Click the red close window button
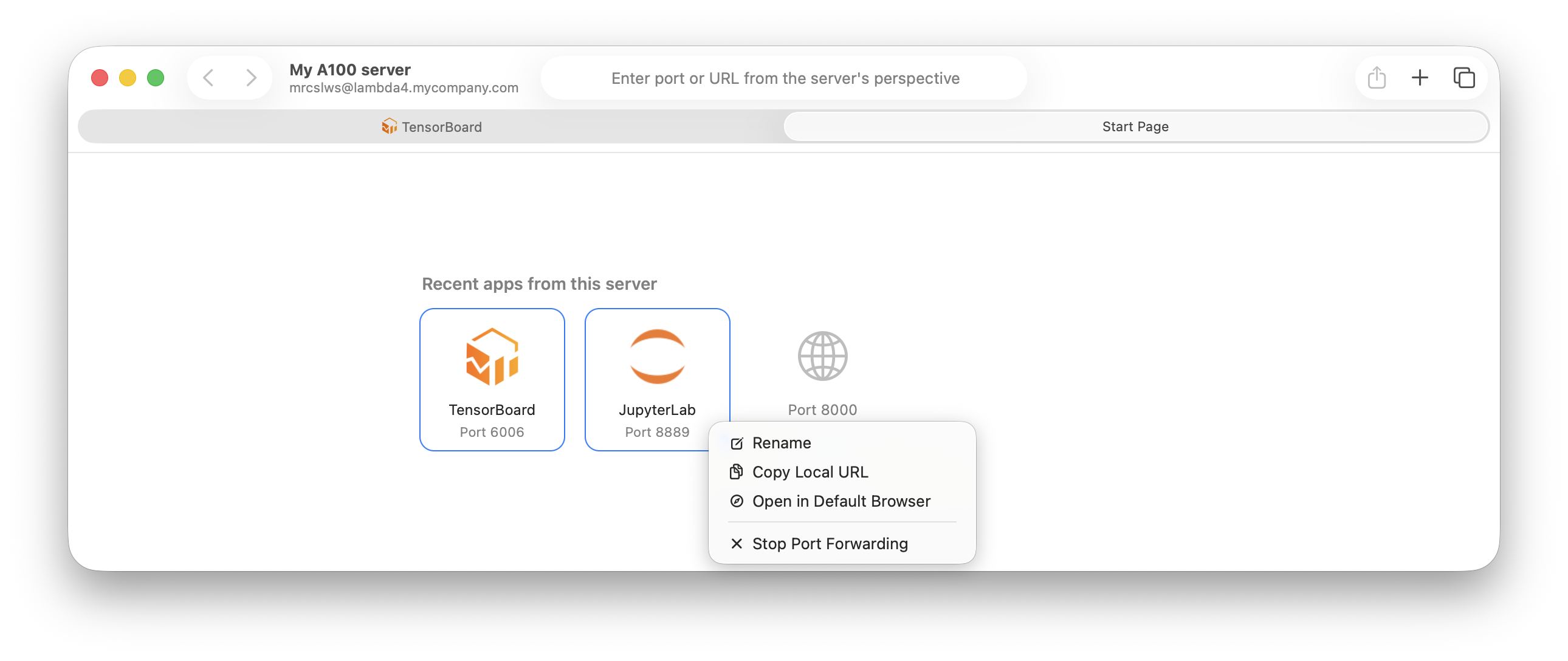 pyautogui.click(x=100, y=78)
